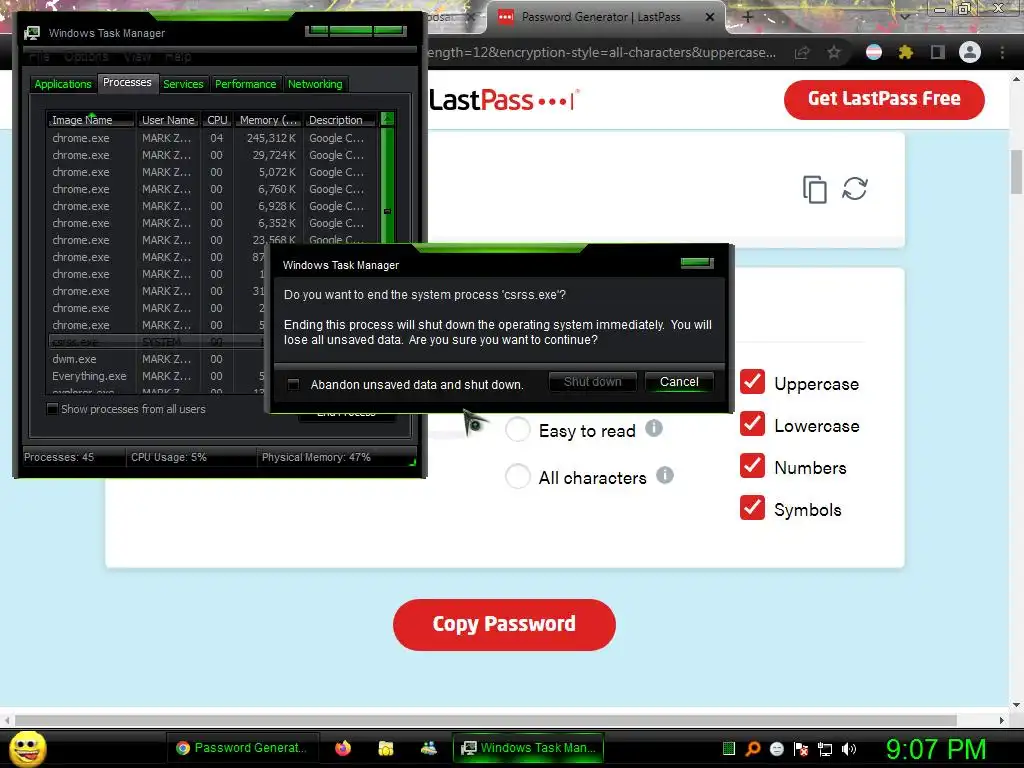Open Chrome side panel icon

[938, 52]
